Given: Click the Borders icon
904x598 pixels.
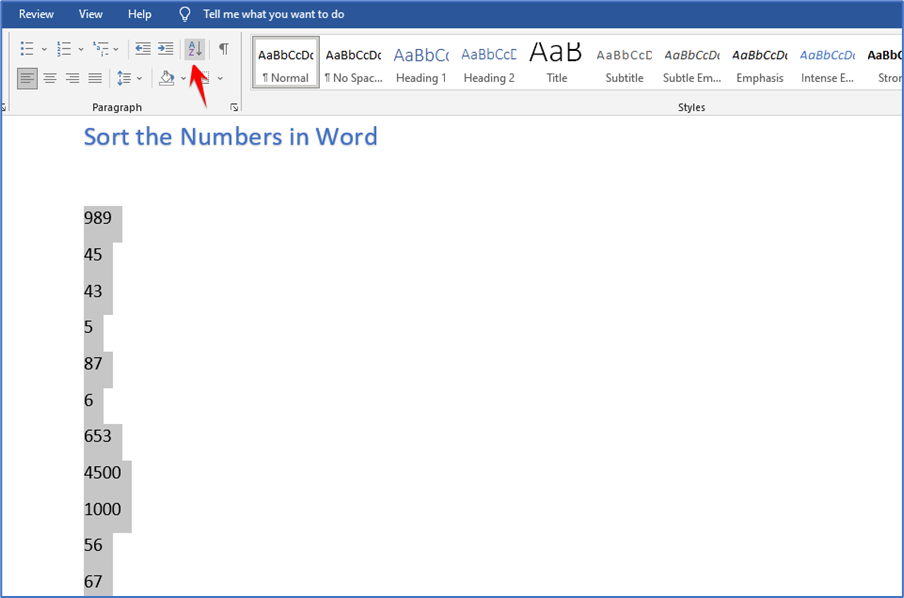Looking at the screenshot, I should pos(204,78).
